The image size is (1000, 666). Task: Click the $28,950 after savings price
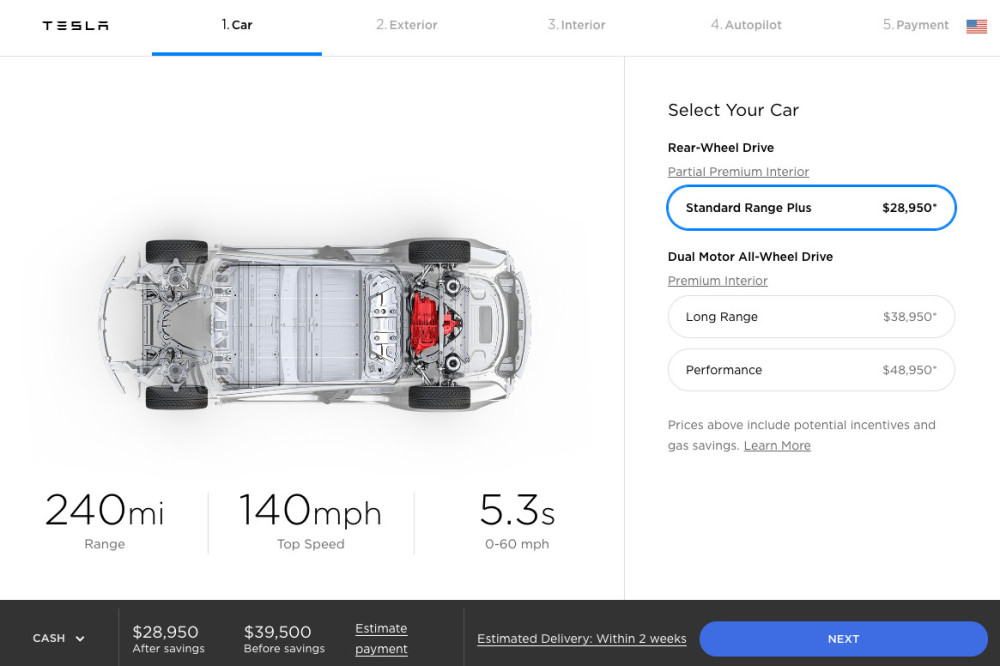(x=166, y=633)
